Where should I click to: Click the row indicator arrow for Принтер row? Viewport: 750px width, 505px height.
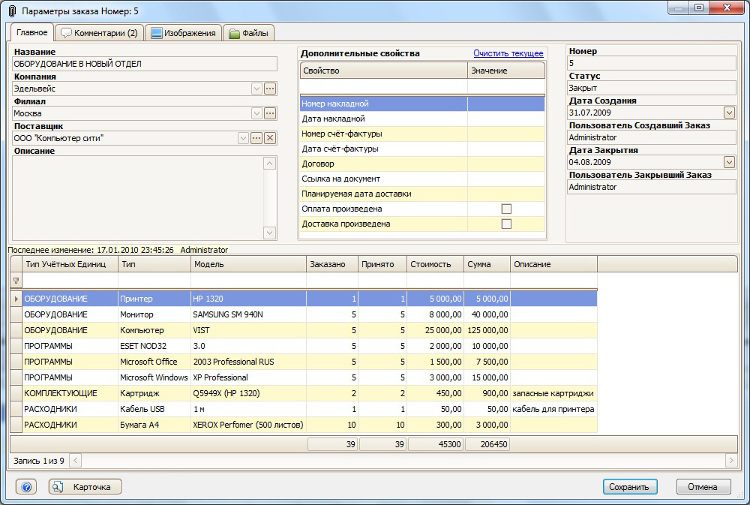pyautogui.click(x=15, y=298)
